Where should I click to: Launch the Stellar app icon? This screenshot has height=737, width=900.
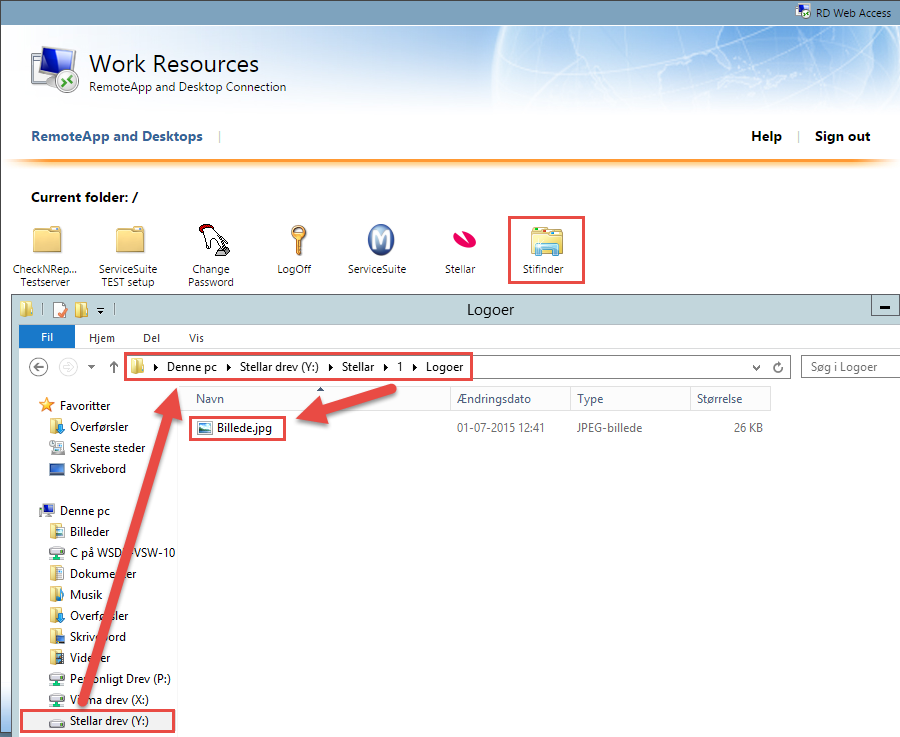pyautogui.click(x=464, y=239)
